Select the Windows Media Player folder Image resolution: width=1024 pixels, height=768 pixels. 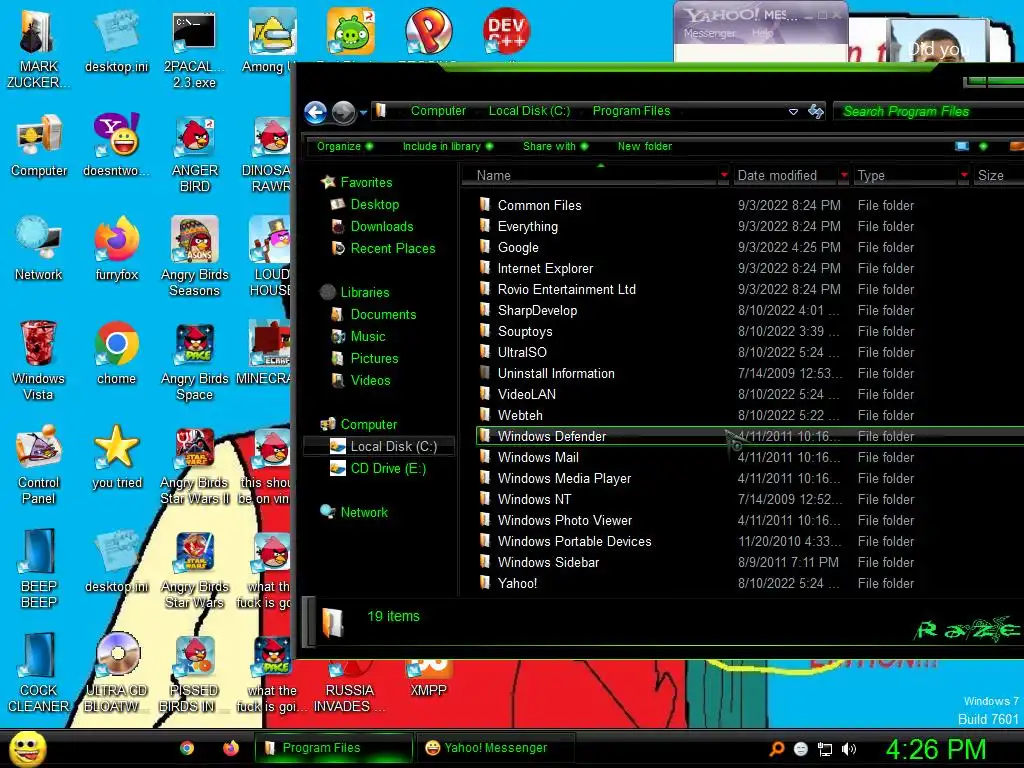[x=564, y=479]
